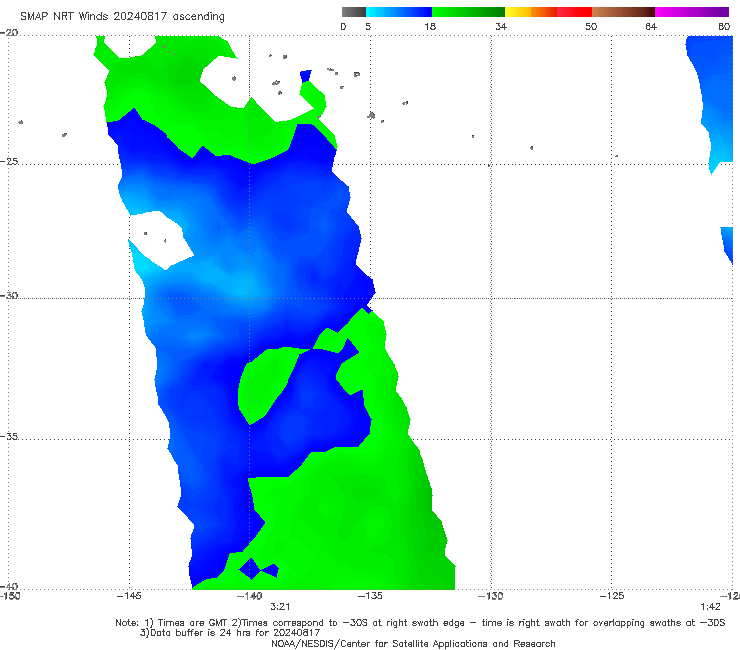The height and width of the screenshot is (650, 740).
Task: Select the blue segment of the color bar
Action: point(399,12)
